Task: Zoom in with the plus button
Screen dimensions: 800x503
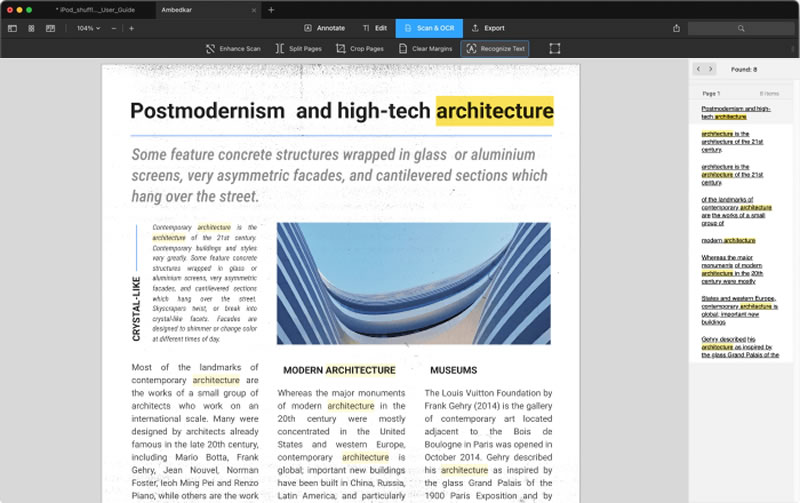Action: (132, 29)
